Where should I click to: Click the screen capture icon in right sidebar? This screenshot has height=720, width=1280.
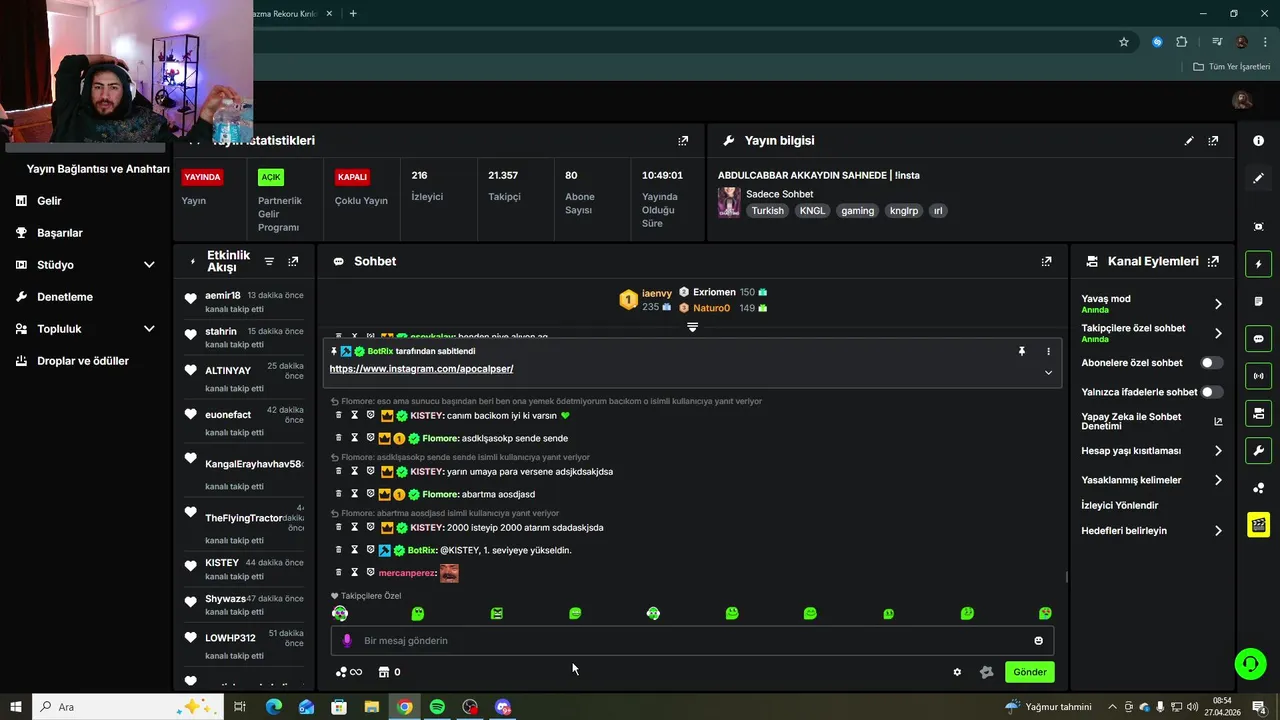[1258, 227]
